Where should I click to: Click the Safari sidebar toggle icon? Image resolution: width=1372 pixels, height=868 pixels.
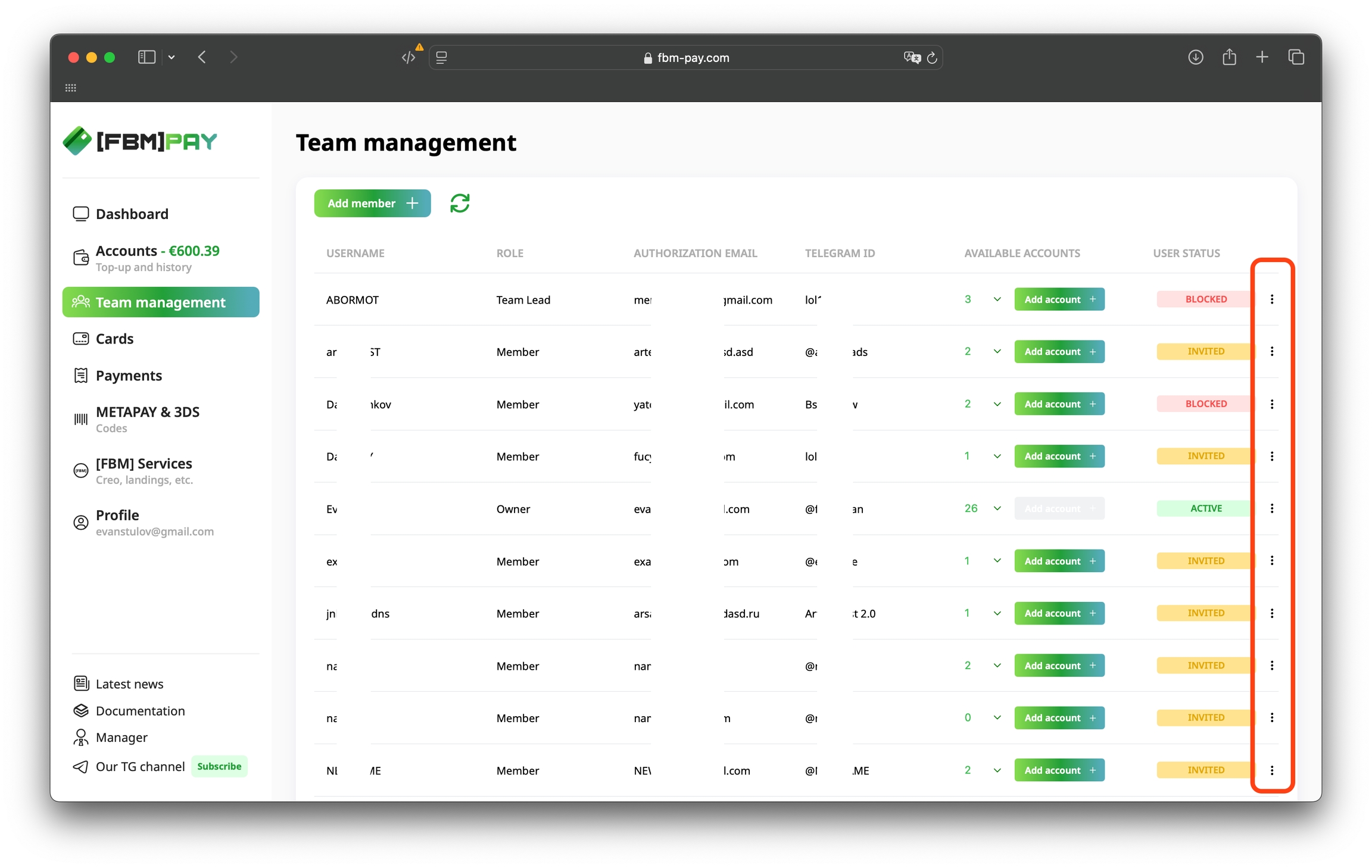pyautogui.click(x=146, y=57)
